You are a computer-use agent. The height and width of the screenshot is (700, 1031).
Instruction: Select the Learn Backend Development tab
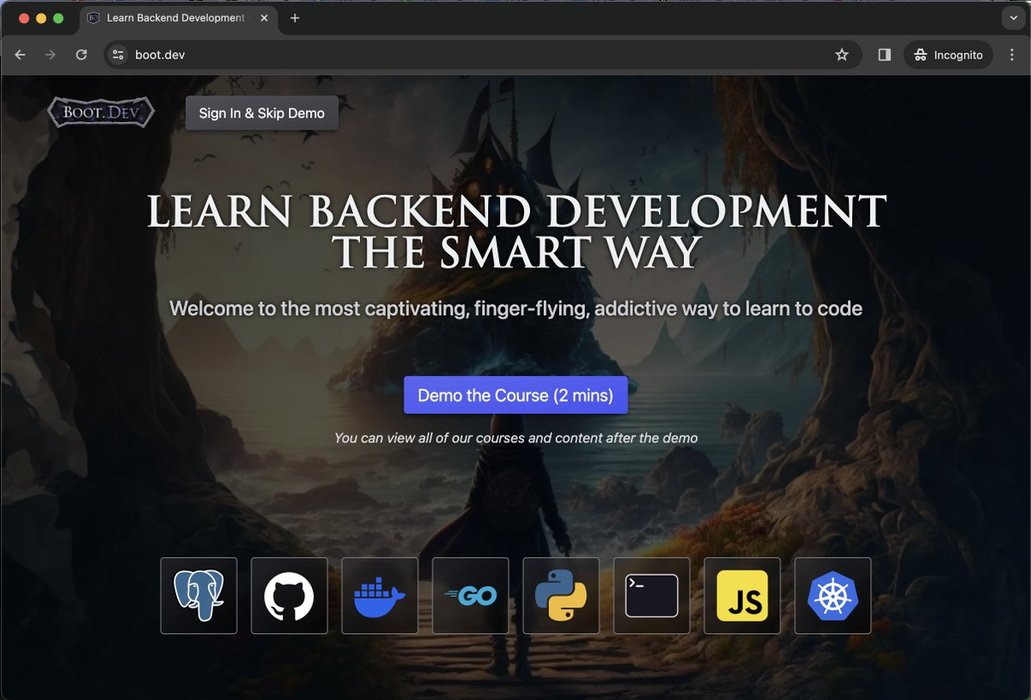(x=178, y=18)
